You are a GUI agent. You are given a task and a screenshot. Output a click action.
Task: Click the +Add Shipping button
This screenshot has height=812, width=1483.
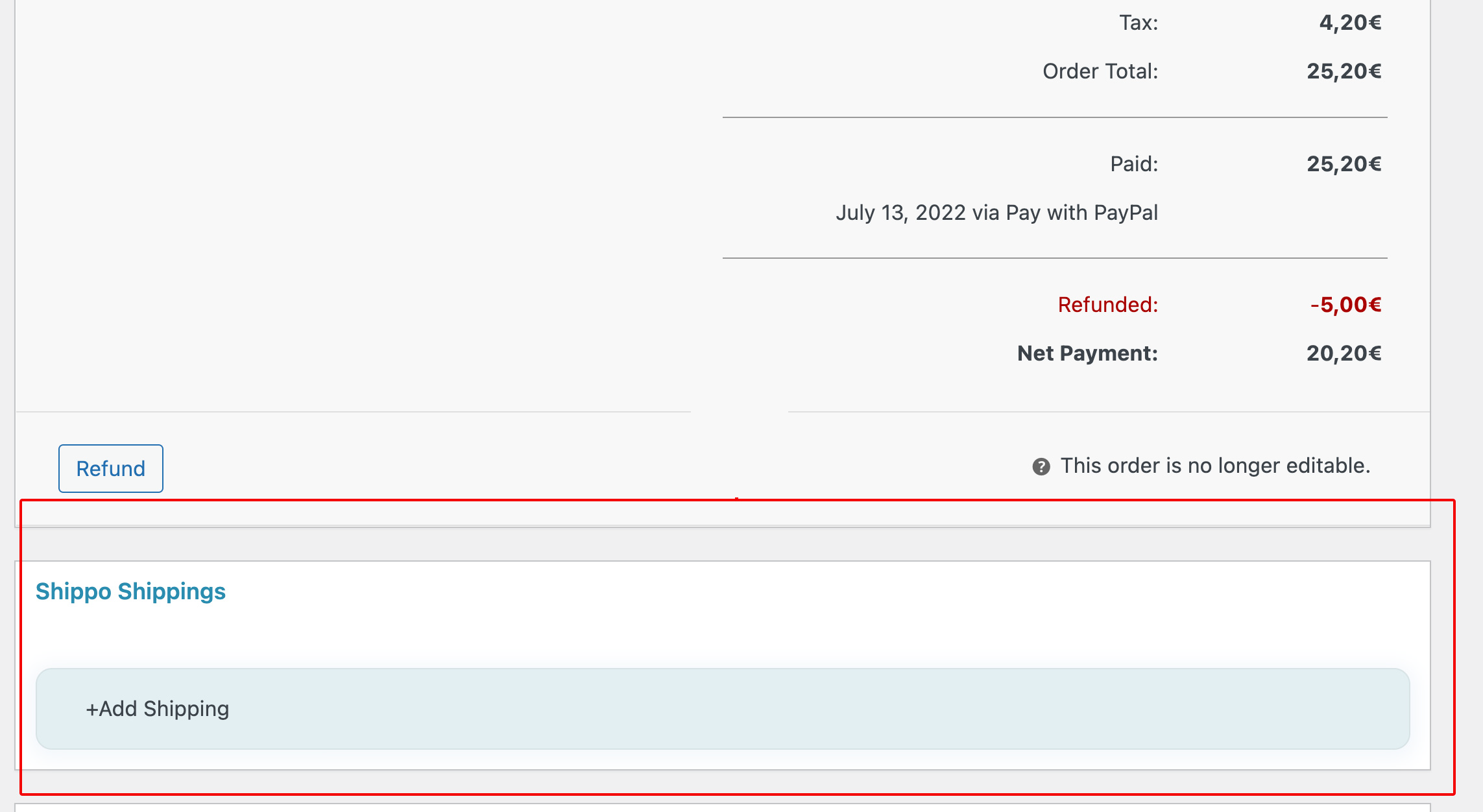[x=156, y=709]
